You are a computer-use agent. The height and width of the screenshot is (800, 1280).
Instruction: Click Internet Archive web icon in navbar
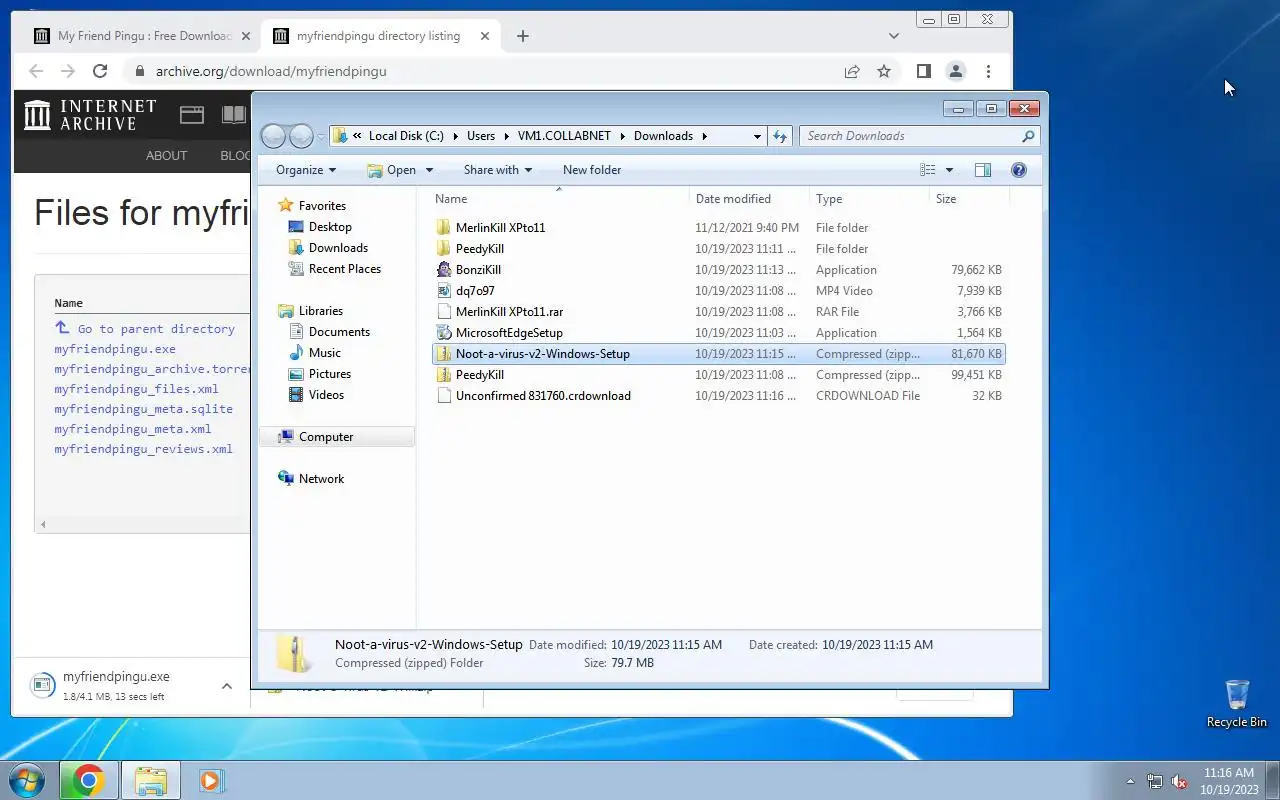(192, 115)
